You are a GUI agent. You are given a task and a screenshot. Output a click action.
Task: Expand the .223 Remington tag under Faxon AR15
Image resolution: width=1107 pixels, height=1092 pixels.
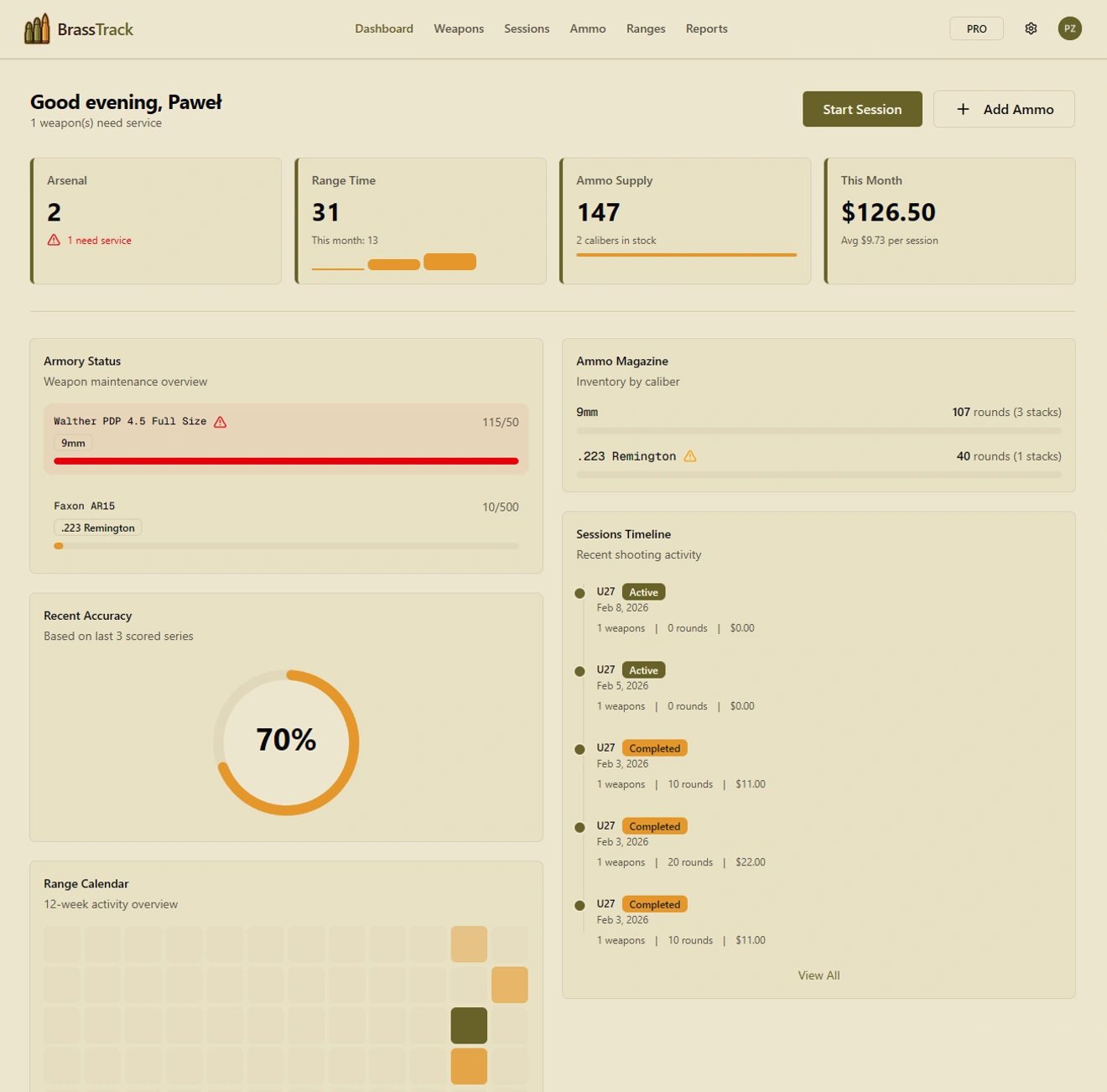(x=97, y=528)
